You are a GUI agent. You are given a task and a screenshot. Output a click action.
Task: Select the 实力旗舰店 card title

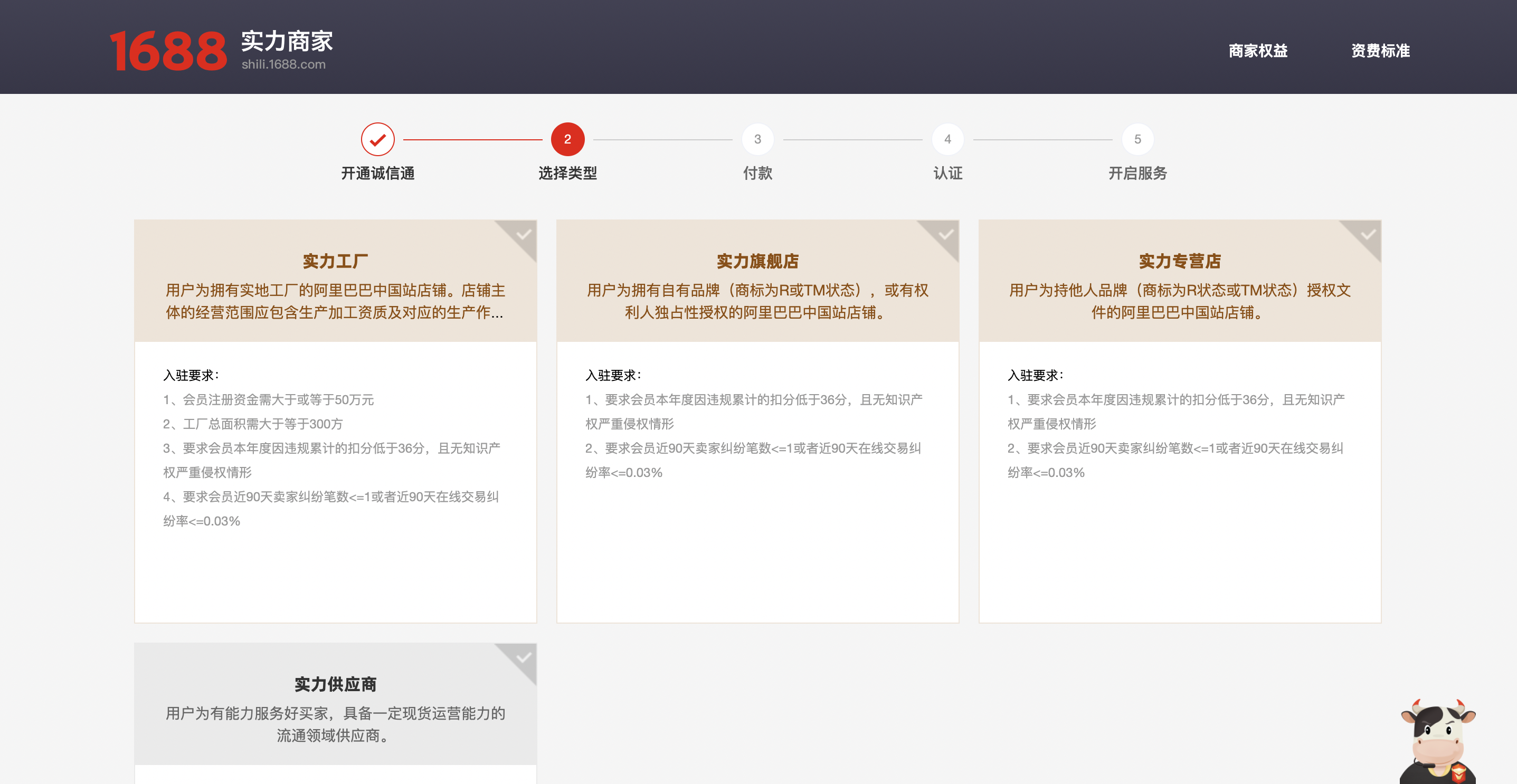[757, 261]
